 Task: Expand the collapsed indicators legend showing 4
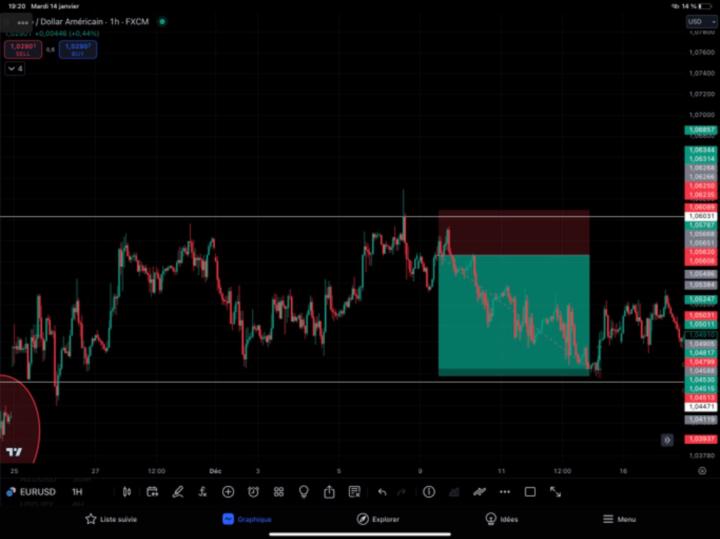pyautogui.click(x=15, y=69)
